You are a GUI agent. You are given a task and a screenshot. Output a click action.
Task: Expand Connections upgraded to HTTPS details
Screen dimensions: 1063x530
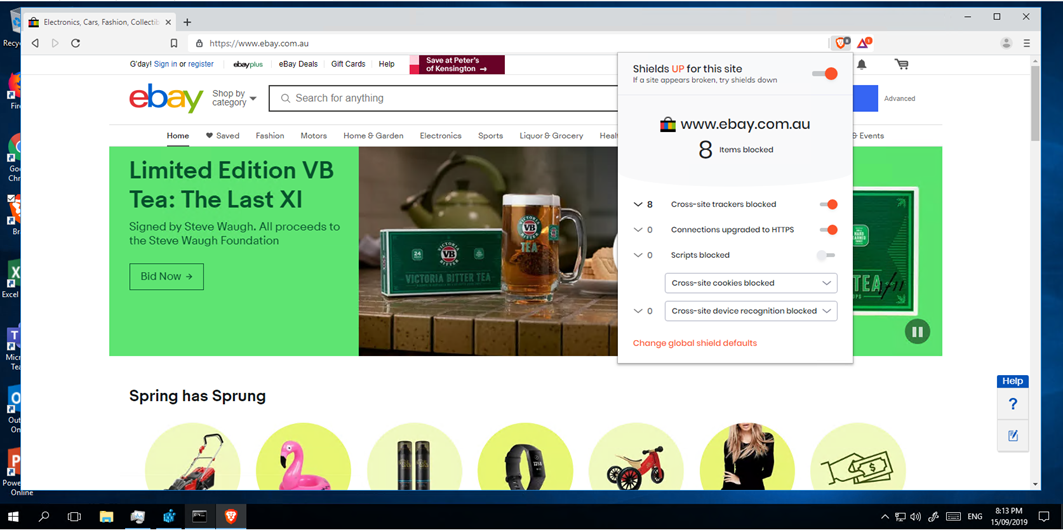pyautogui.click(x=637, y=230)
